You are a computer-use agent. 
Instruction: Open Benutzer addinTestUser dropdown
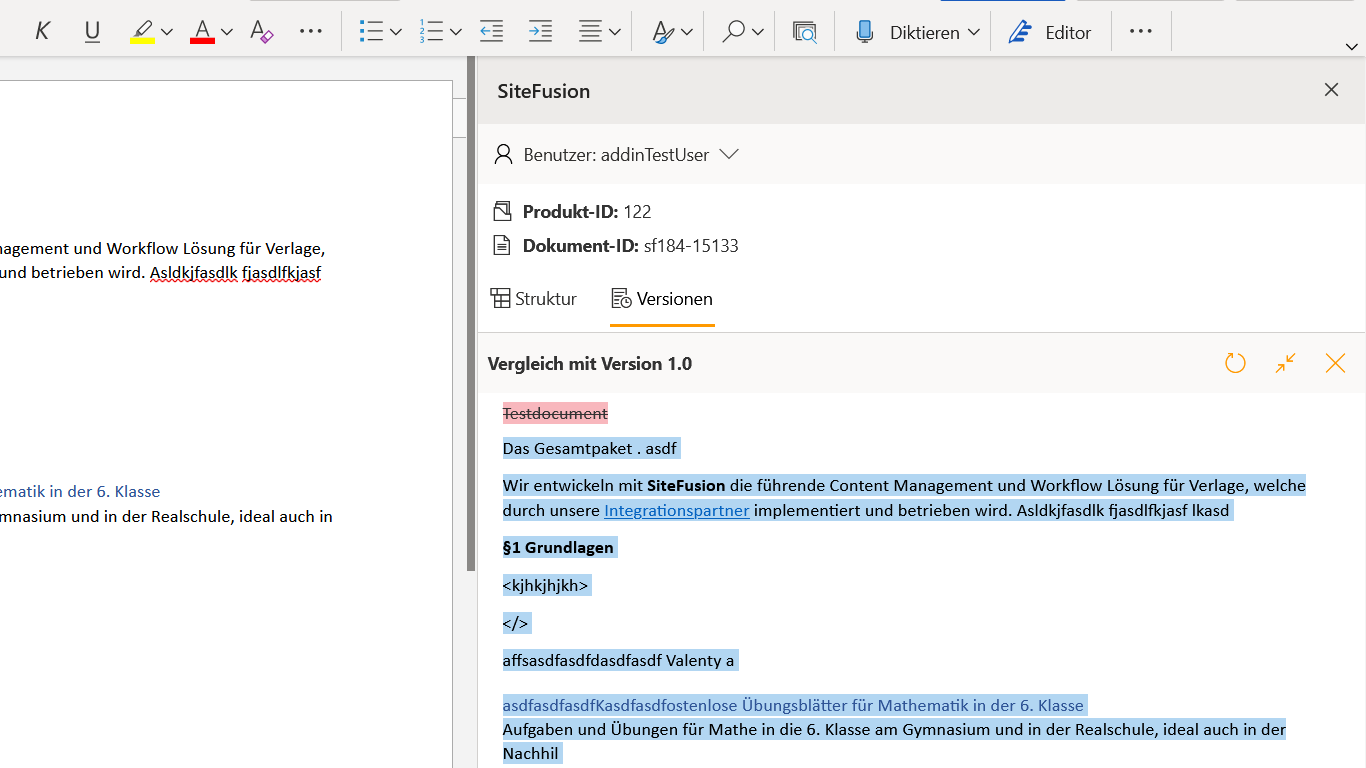pos(617,154)
